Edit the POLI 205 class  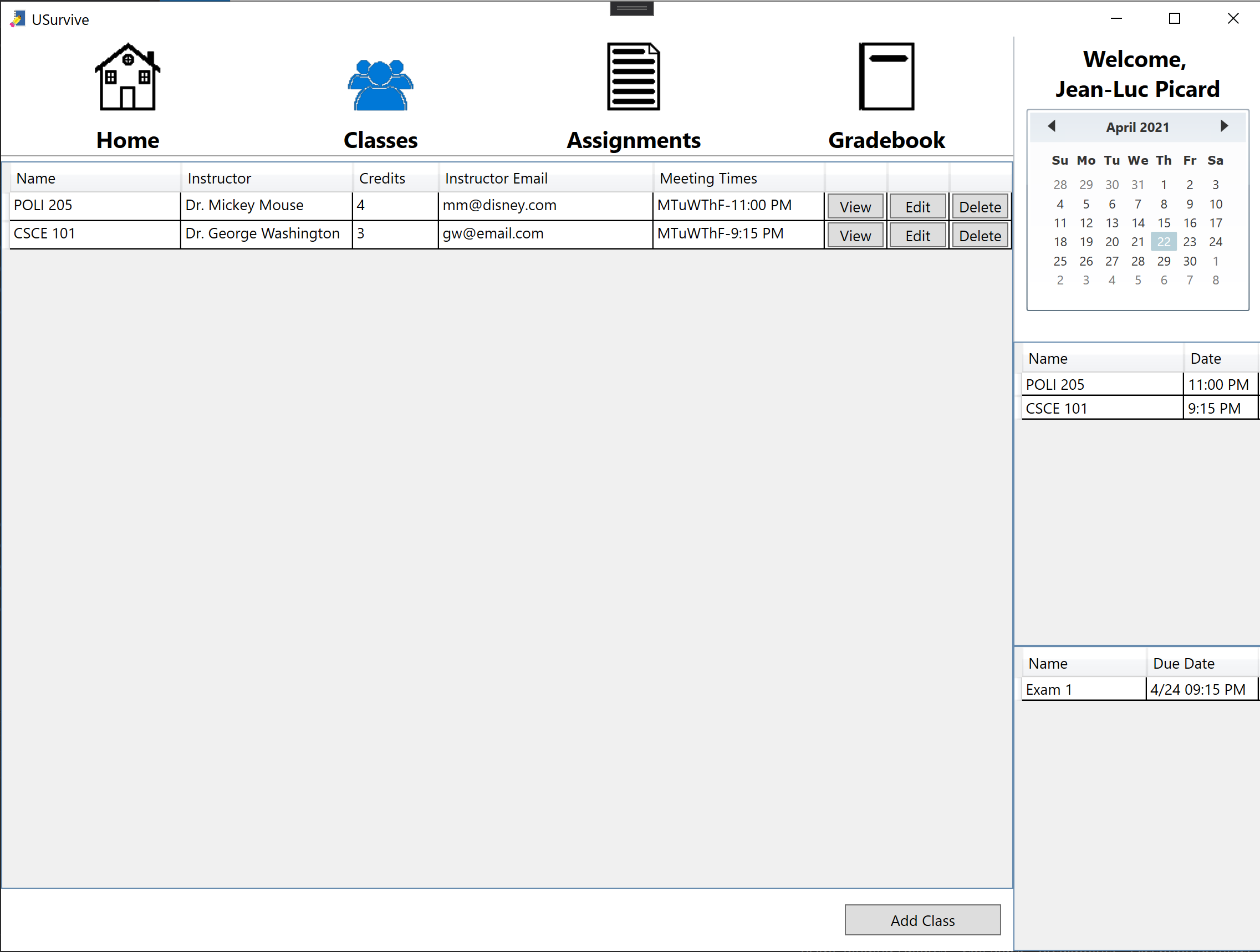[x=917, y=207]
